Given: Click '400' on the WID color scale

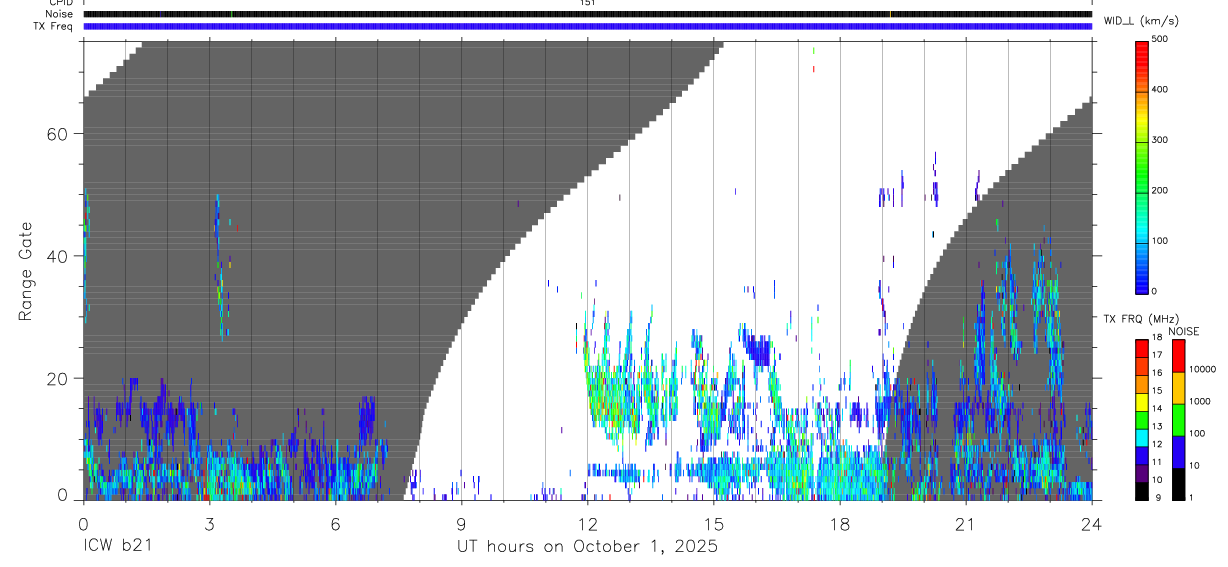Looking at the screenshot, I should (1160, 89).
